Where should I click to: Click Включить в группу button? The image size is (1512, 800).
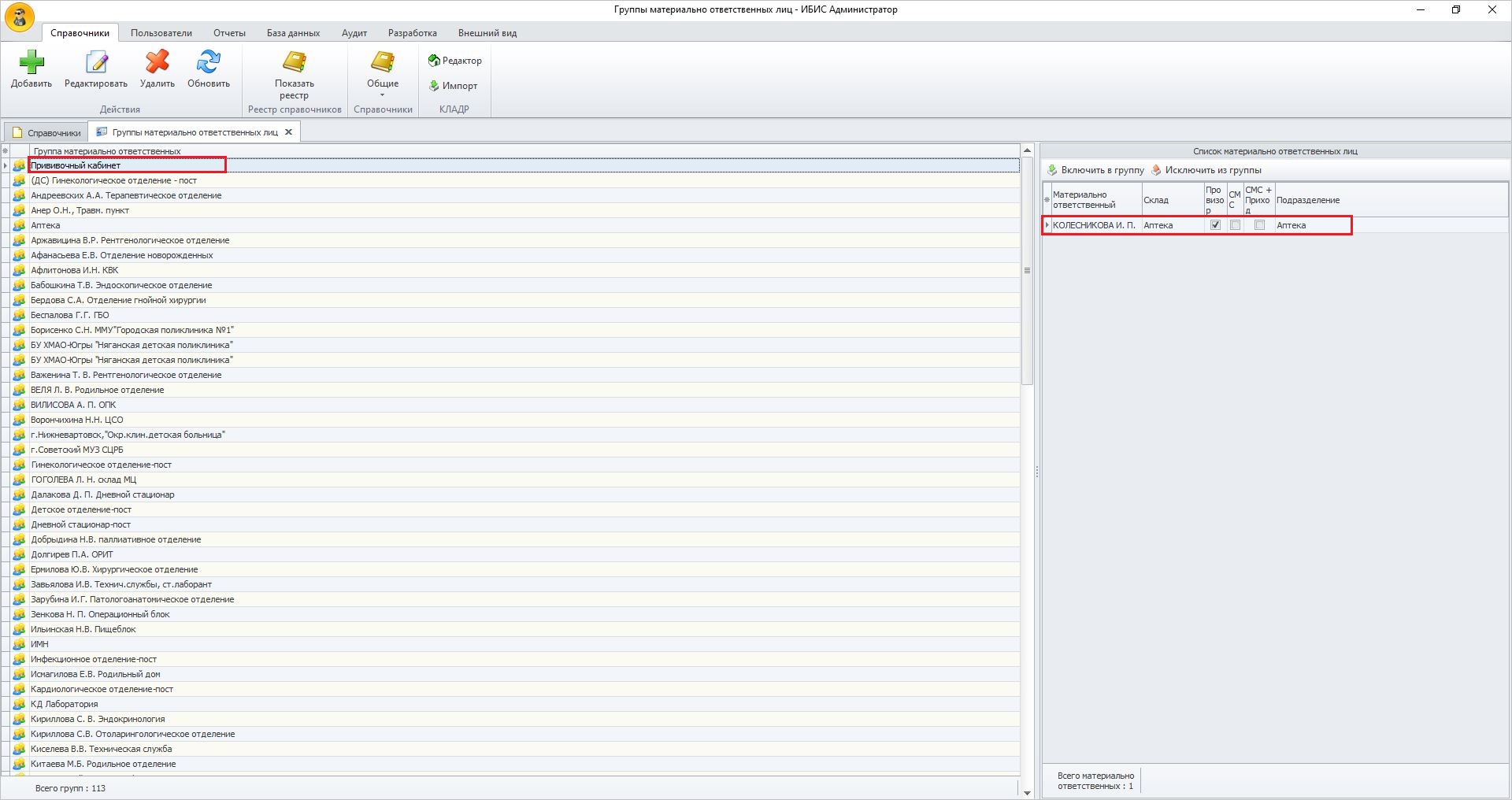pyautogui.click(x=1095, y=170)
